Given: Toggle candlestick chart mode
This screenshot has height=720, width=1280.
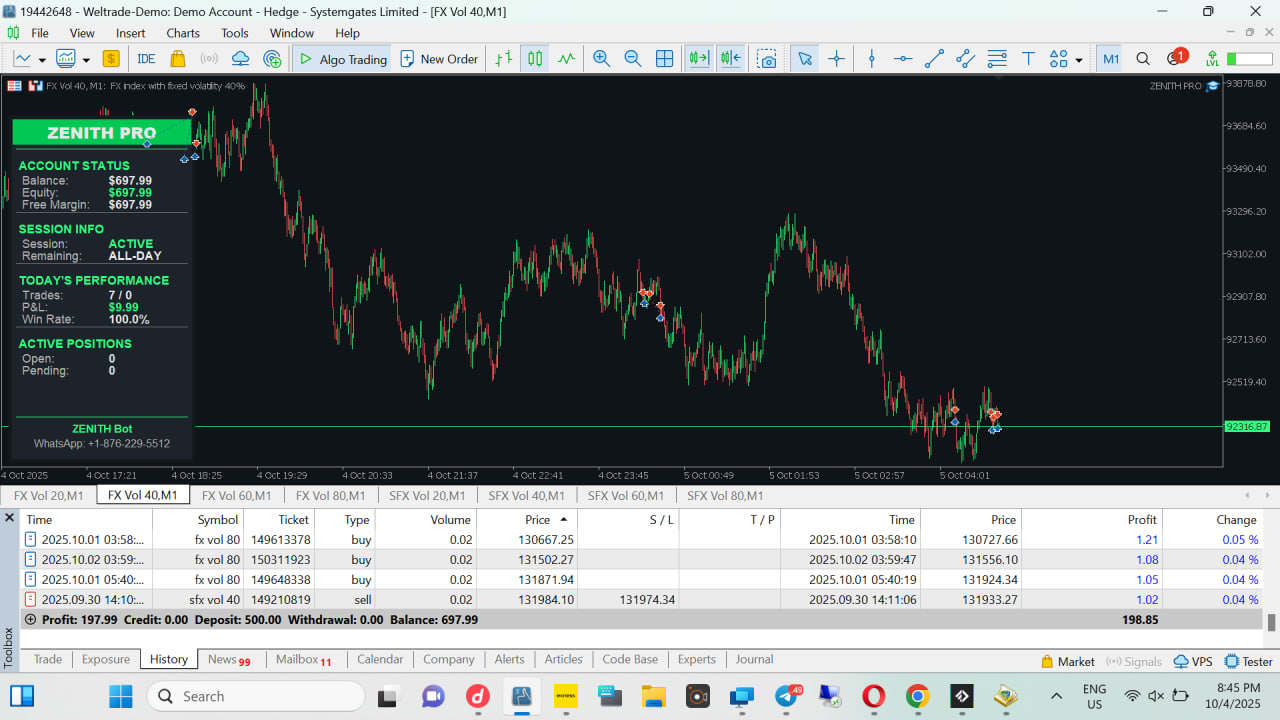Looking at the screenshot, I should click(x=535, y=59).
